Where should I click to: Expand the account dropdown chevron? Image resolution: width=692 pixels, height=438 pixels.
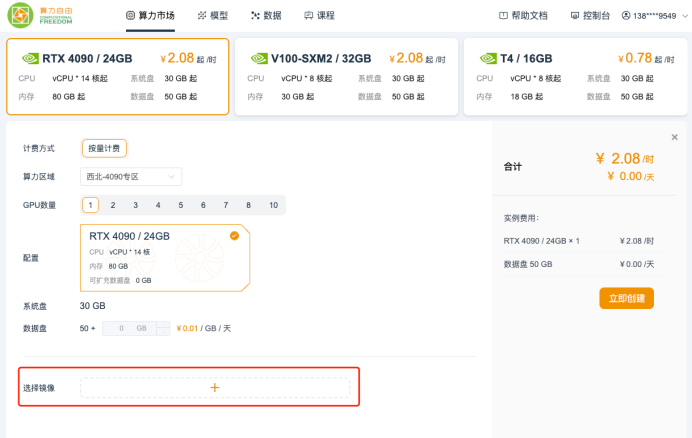[x=685, y=16]
